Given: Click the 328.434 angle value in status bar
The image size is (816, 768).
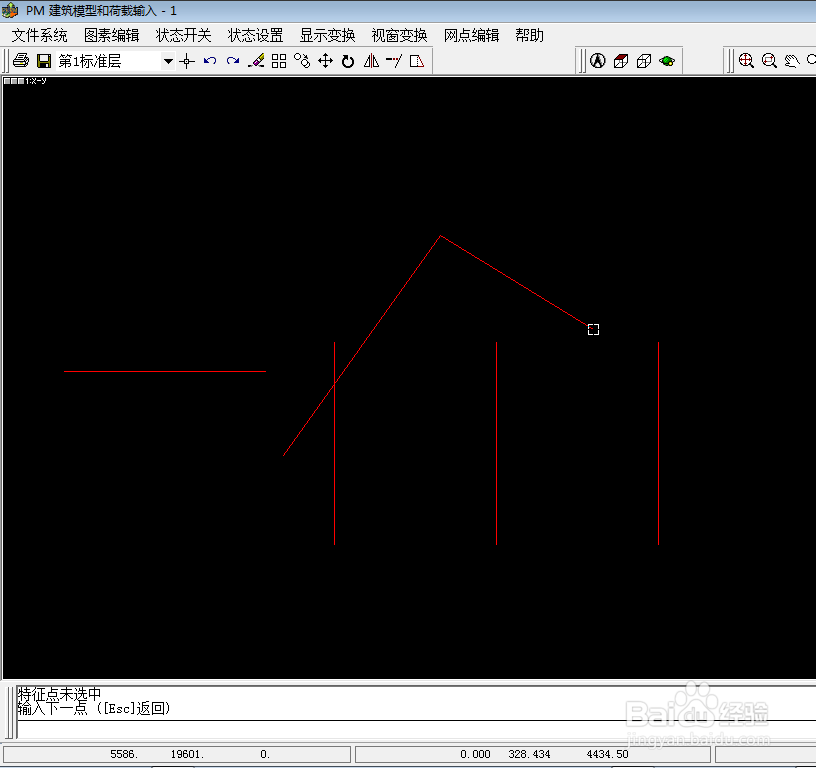Looking at the screenshot, I should [x=529, y=754].
